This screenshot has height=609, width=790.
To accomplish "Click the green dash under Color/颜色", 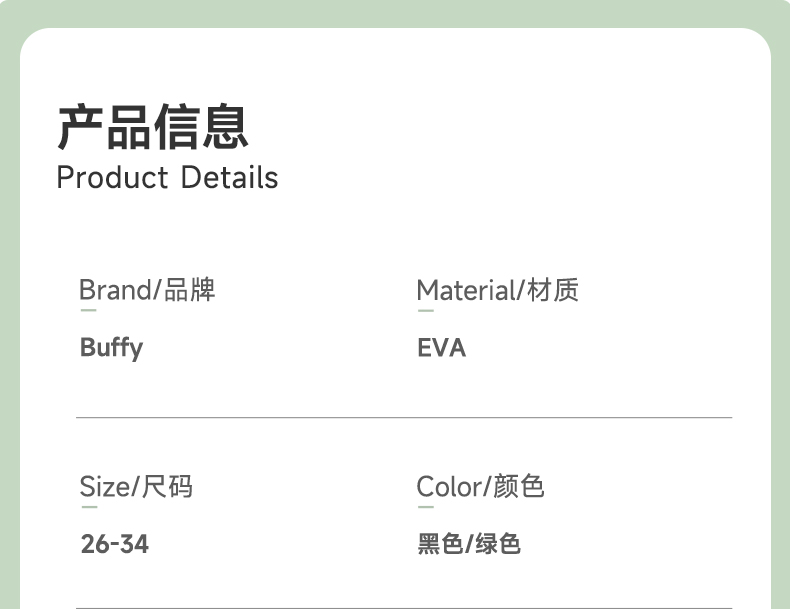I will click(x=425, y=508).
